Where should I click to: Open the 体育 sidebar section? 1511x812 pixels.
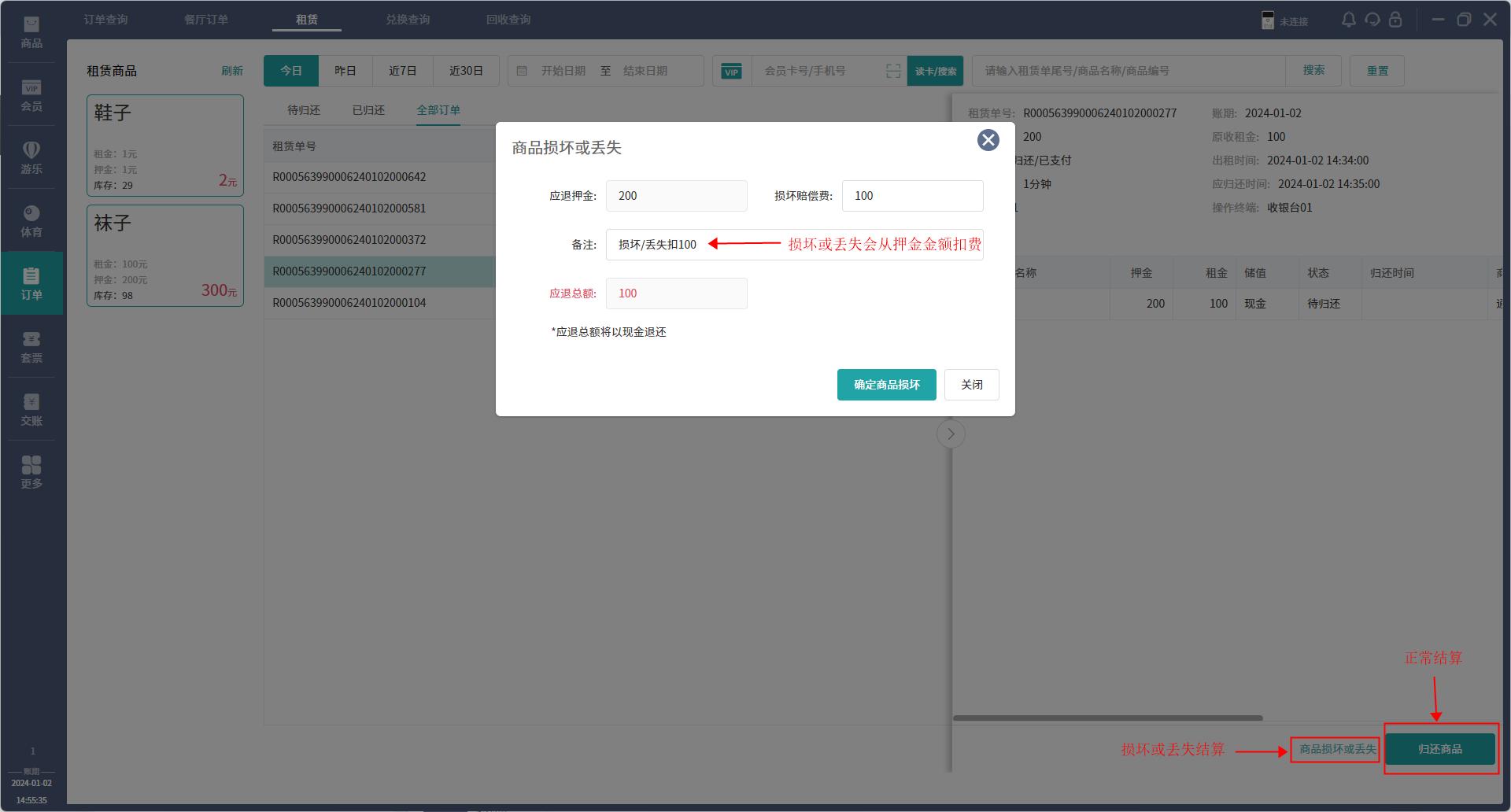point(31,221)
